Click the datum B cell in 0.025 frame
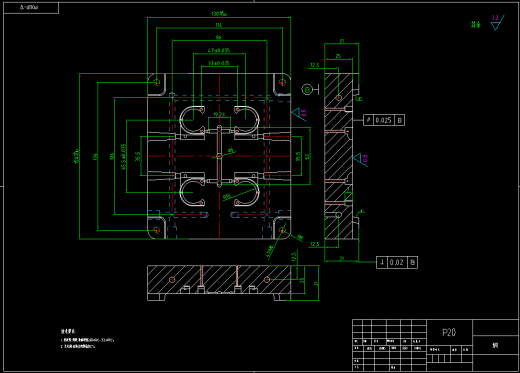The image size is (520, 373). pos(400,120)
